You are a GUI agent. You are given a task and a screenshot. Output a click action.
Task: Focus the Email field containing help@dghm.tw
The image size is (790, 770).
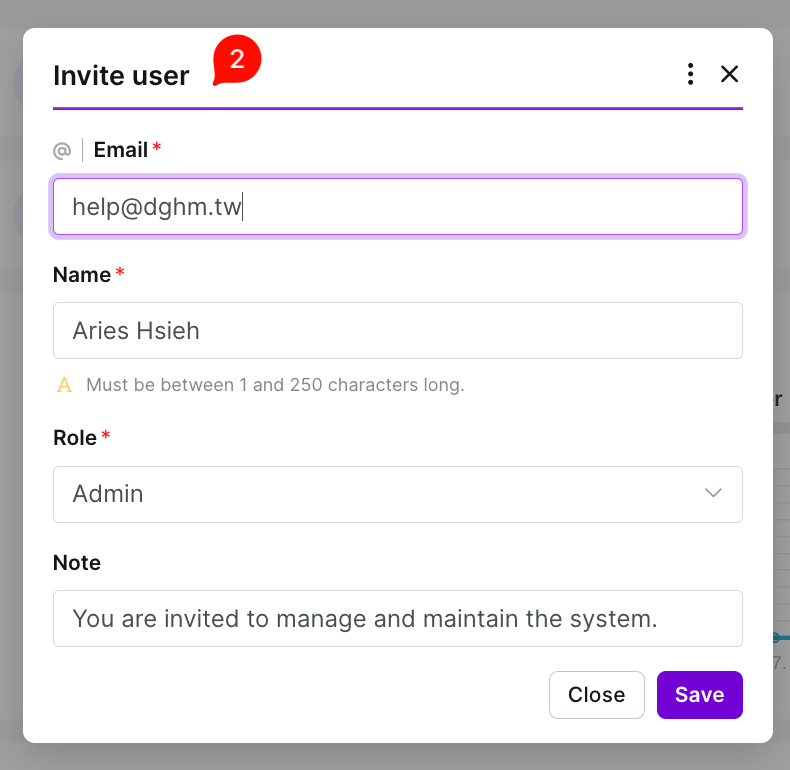397,207
